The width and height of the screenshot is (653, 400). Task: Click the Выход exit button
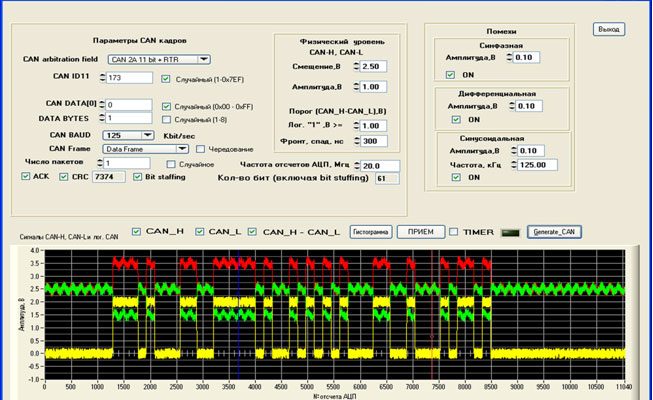point(608,29)
